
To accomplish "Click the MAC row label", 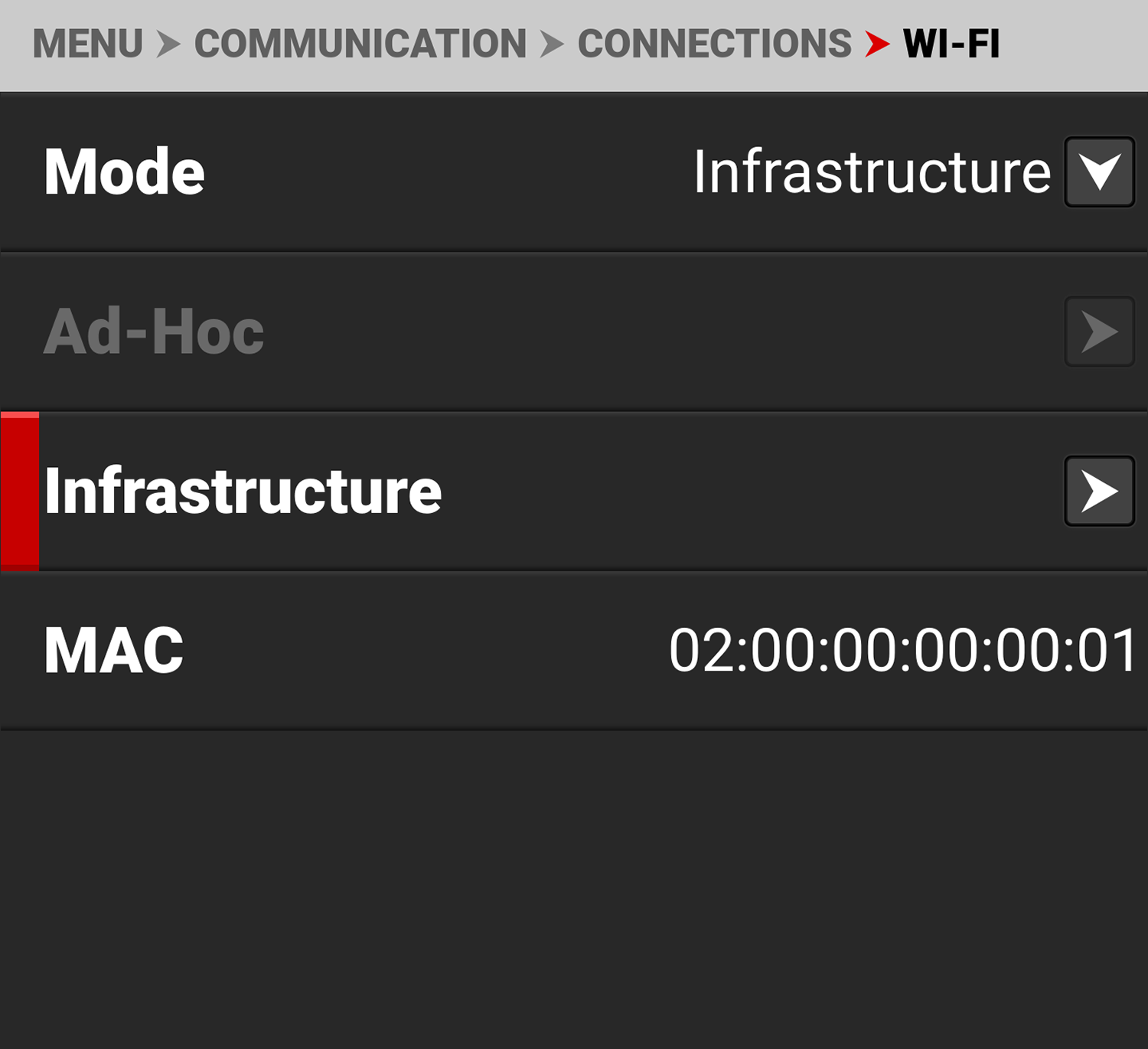I will 113,650.
